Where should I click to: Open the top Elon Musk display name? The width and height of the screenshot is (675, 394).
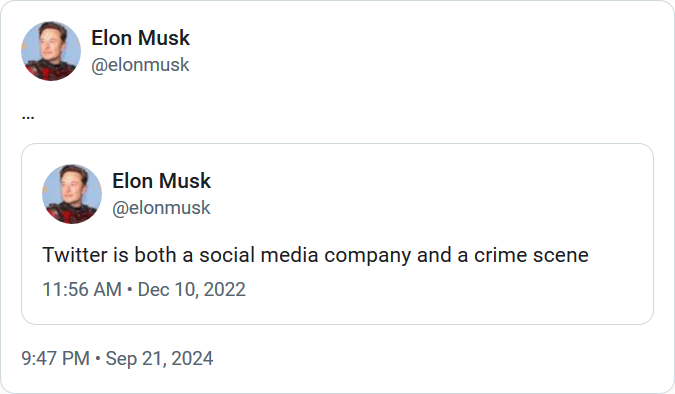point(140,38)
